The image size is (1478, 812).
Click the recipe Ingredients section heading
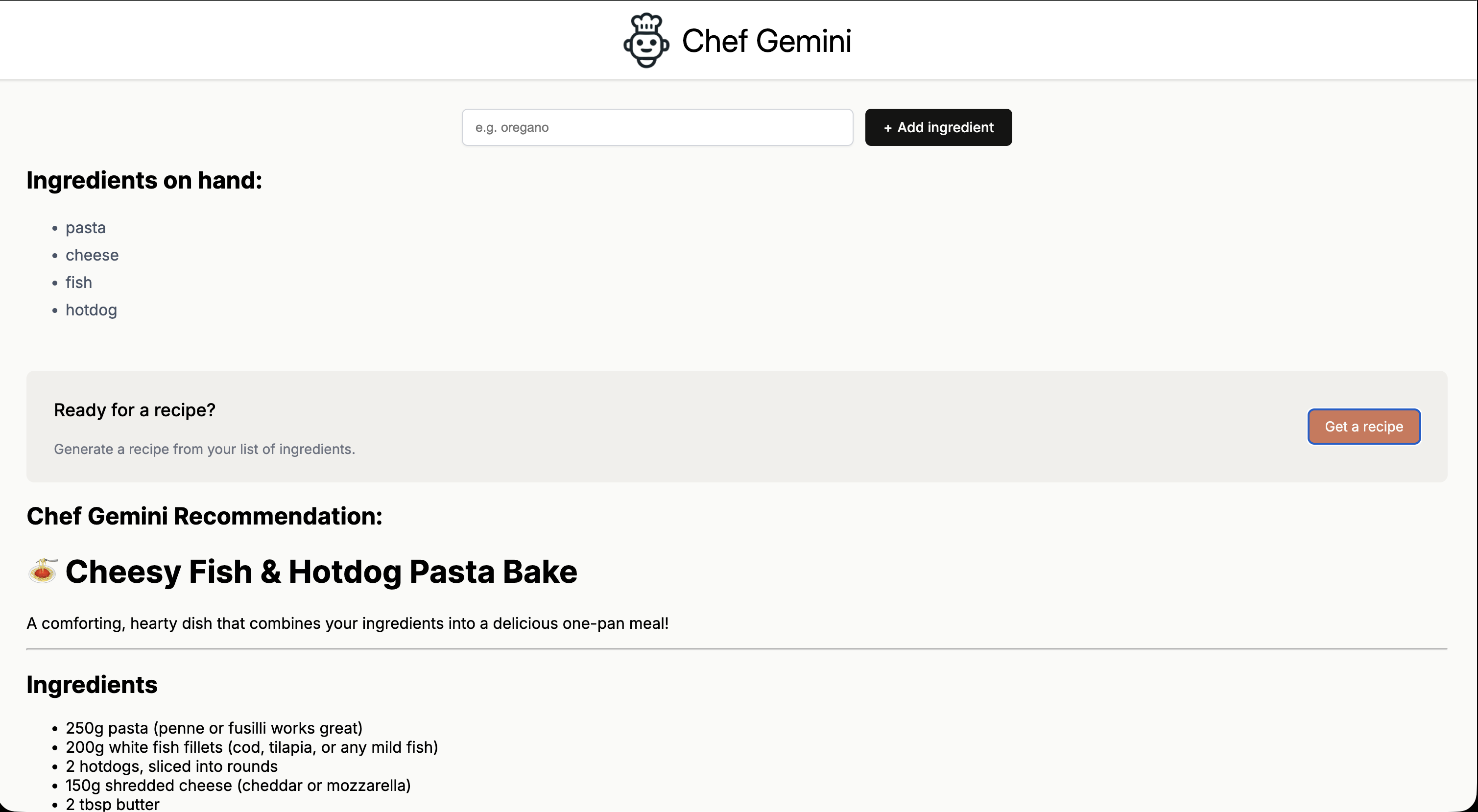click(x=92, y=685)
